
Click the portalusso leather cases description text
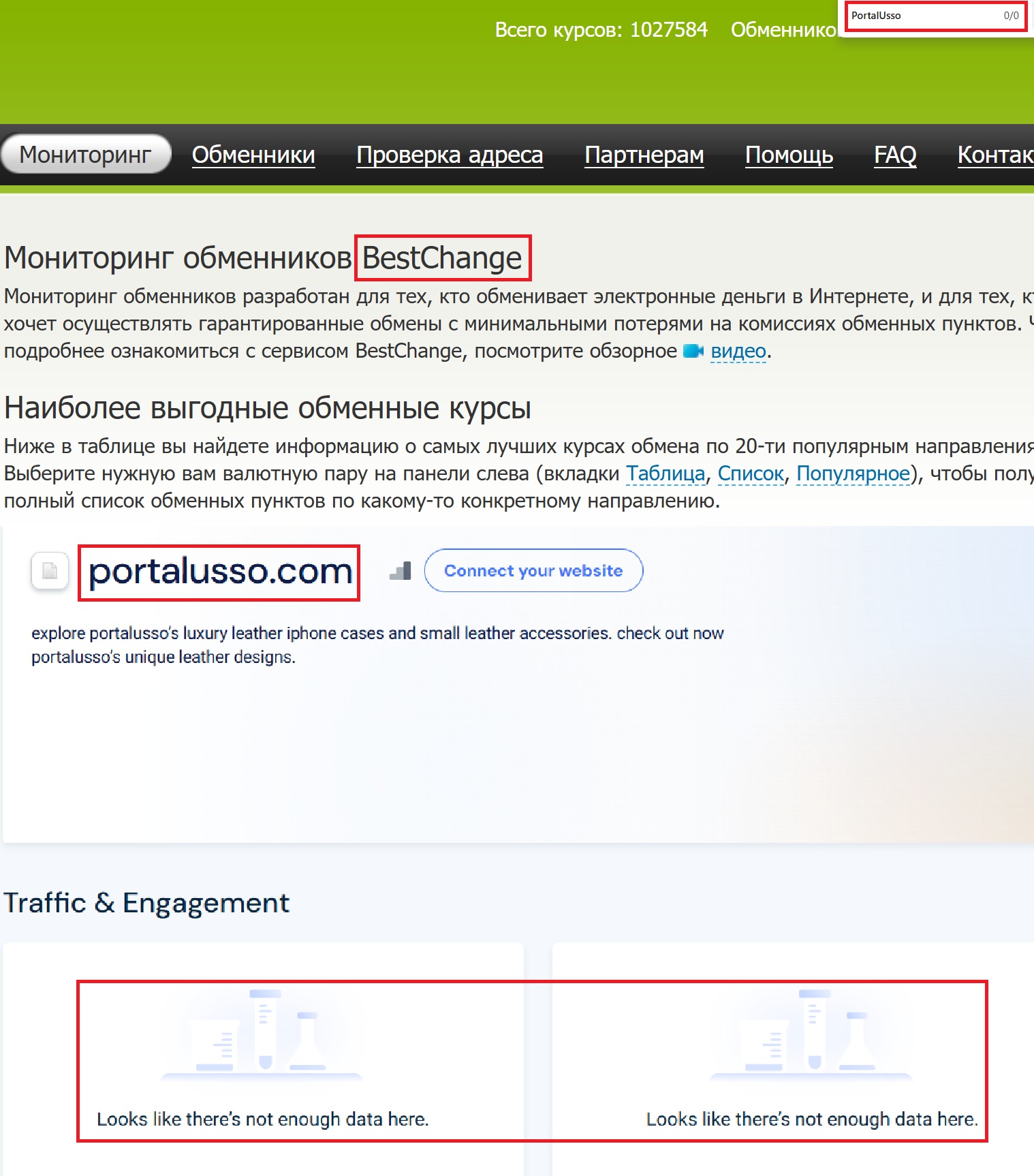click(377, 645)
